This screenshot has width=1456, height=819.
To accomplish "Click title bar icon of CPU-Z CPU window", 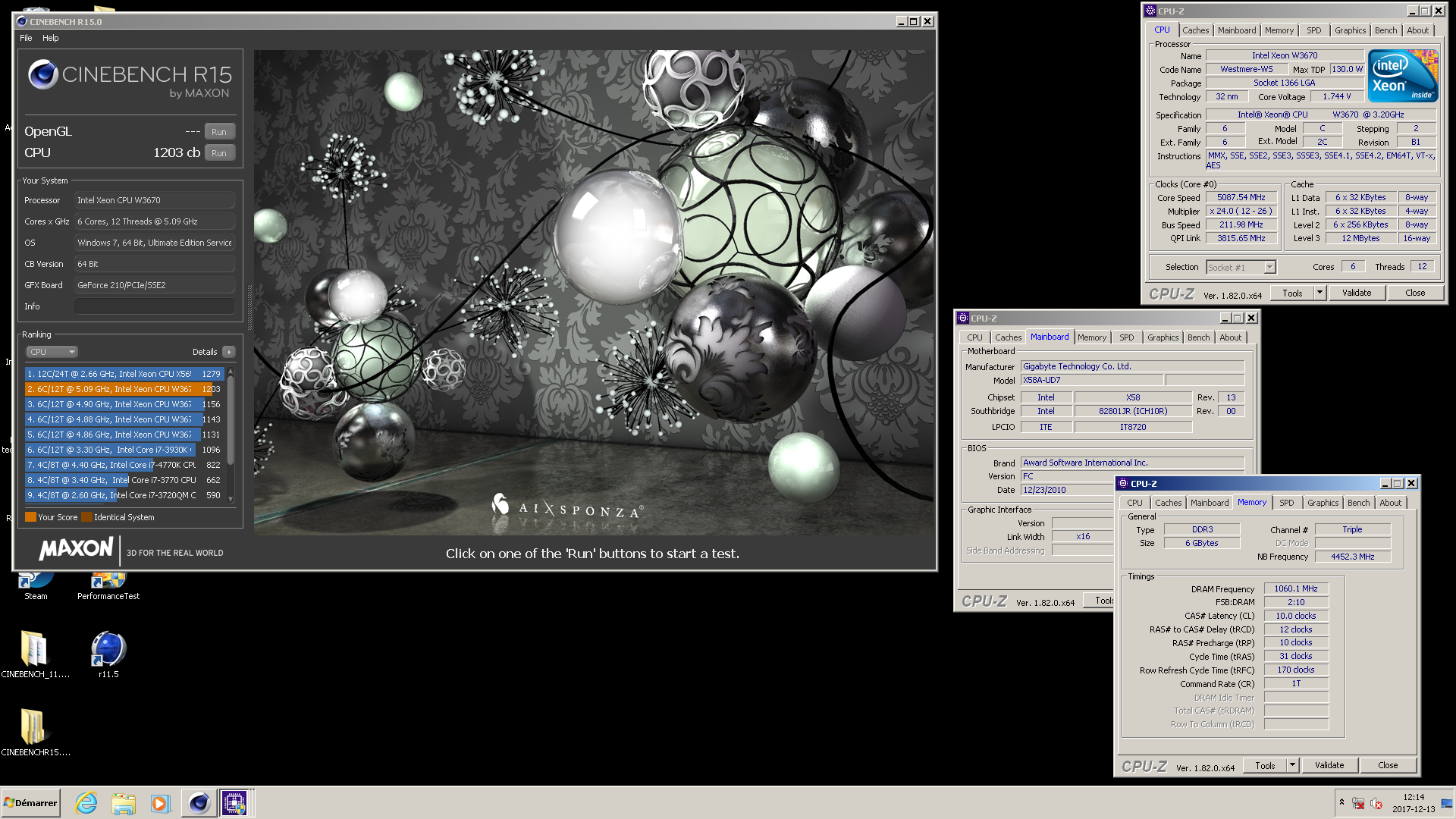I will point(1150,11).
